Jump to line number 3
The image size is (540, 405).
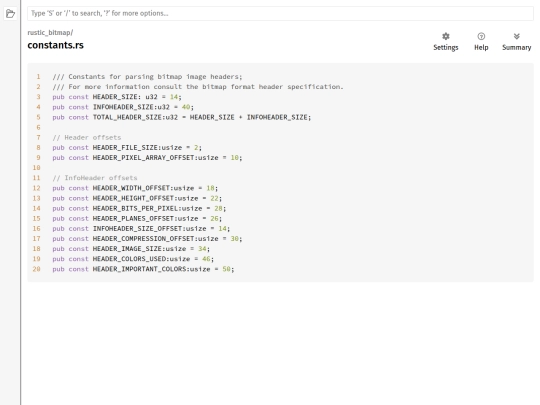(x=39, y=97)
